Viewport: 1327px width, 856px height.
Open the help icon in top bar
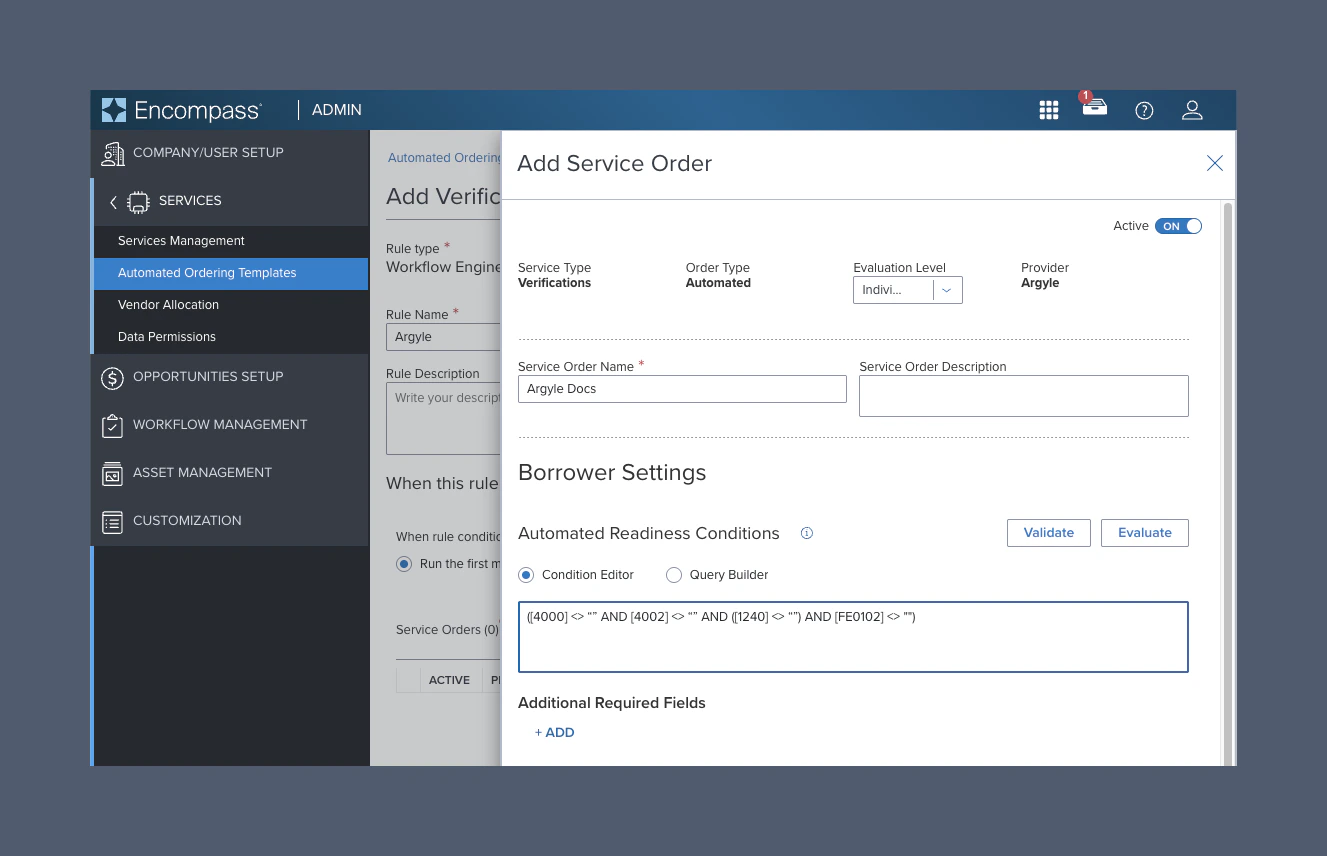click(x=1144, y=110)
